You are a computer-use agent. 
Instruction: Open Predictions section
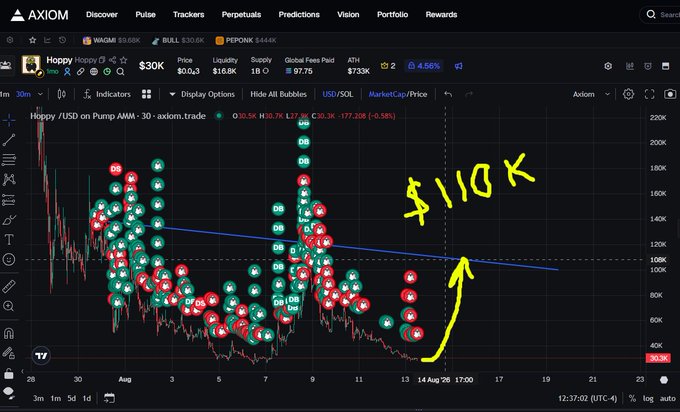click(299, 14)
